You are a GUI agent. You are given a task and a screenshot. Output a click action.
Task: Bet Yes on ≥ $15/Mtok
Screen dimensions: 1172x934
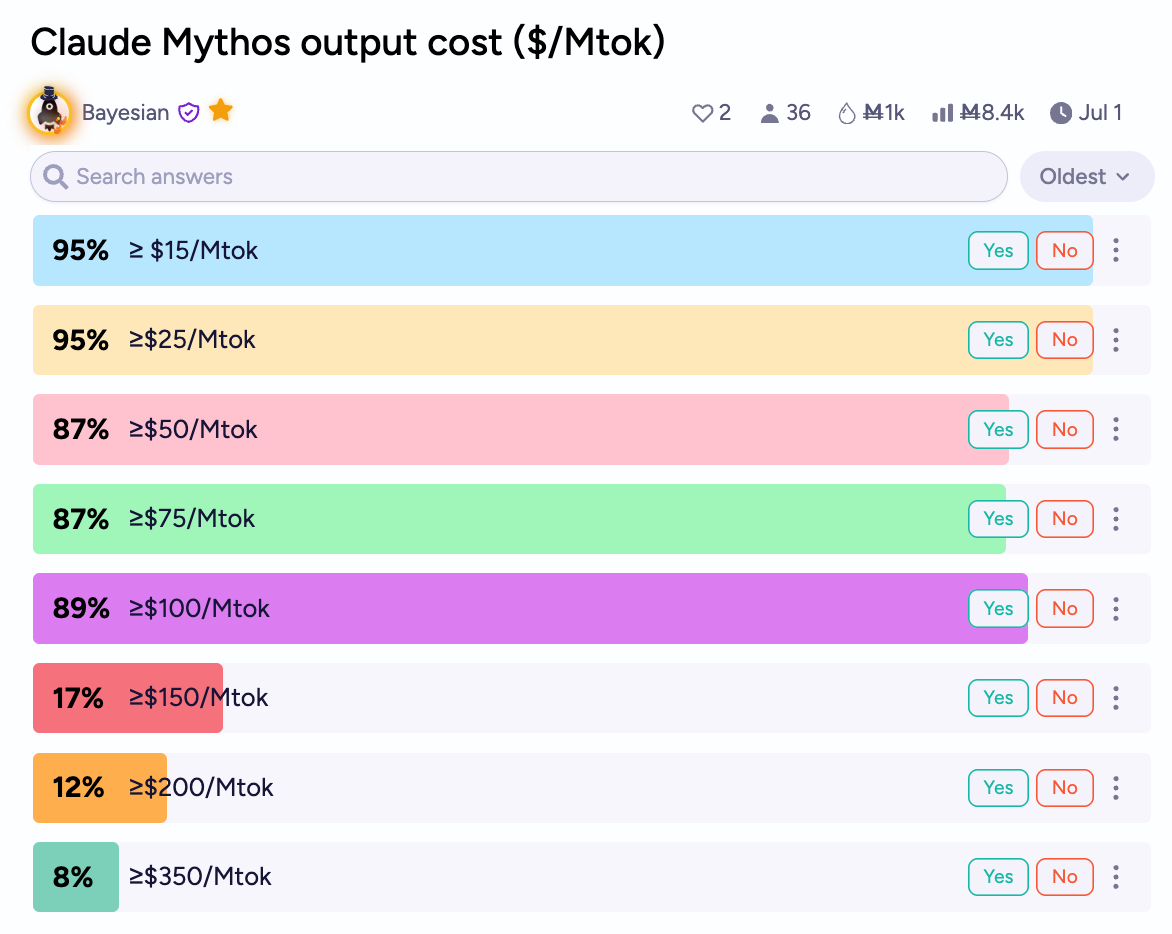click(998, 250)
